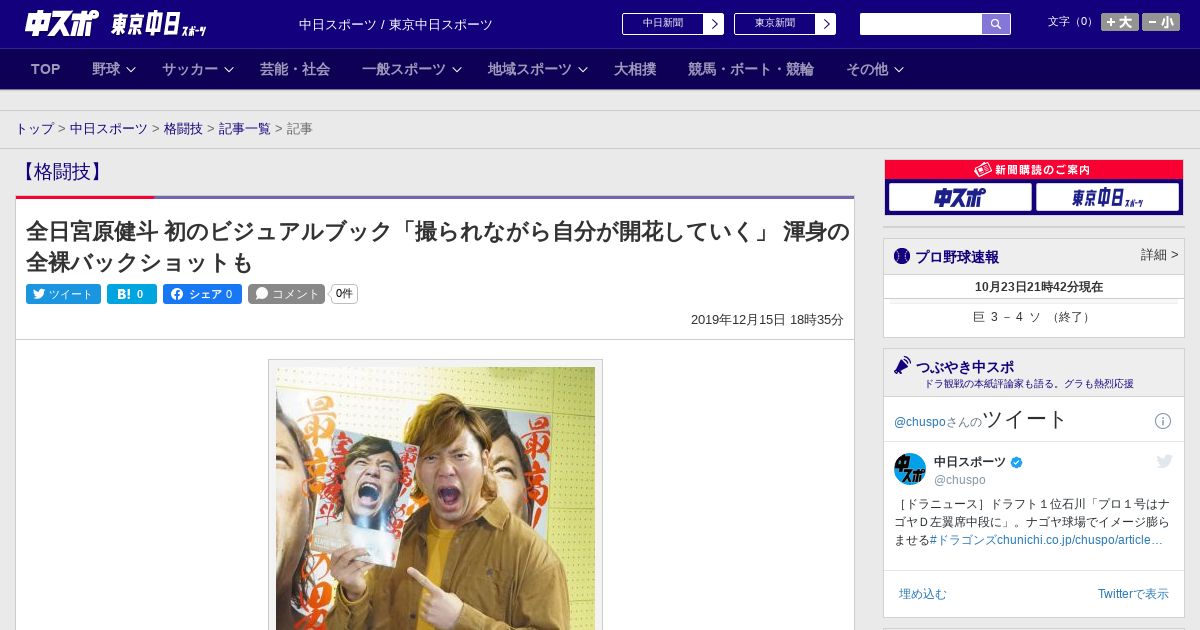Expand the その他 menu chevron

[899, 70]
